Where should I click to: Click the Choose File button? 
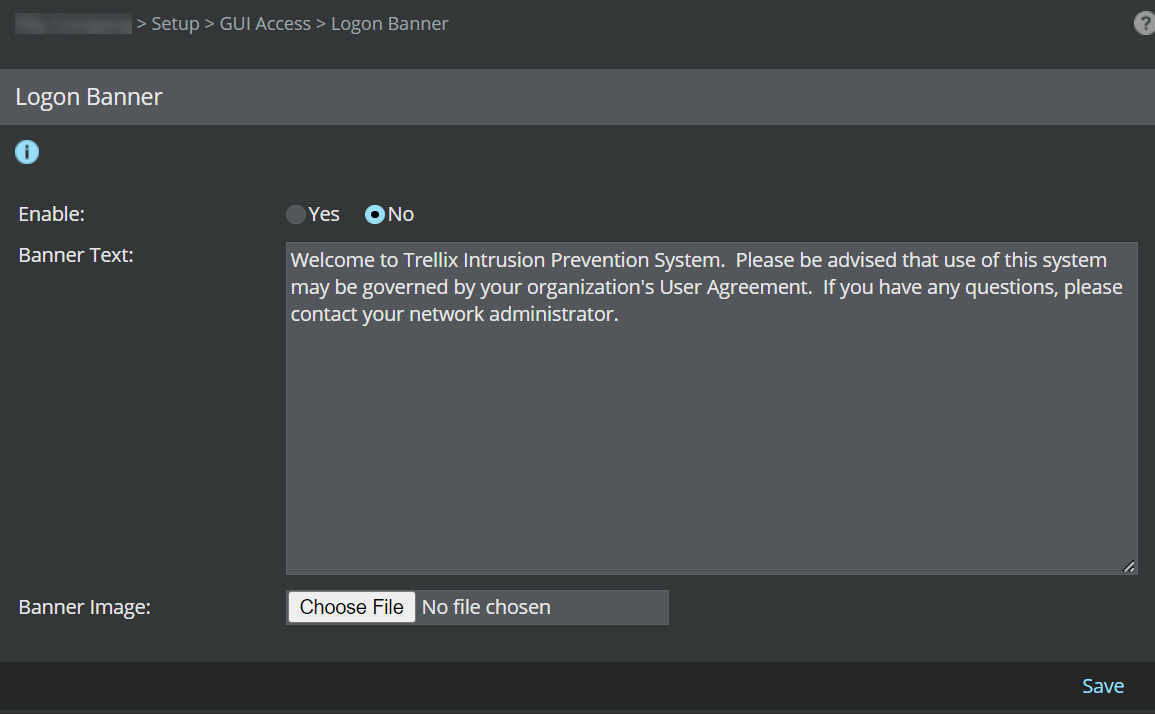coord(351,607)
